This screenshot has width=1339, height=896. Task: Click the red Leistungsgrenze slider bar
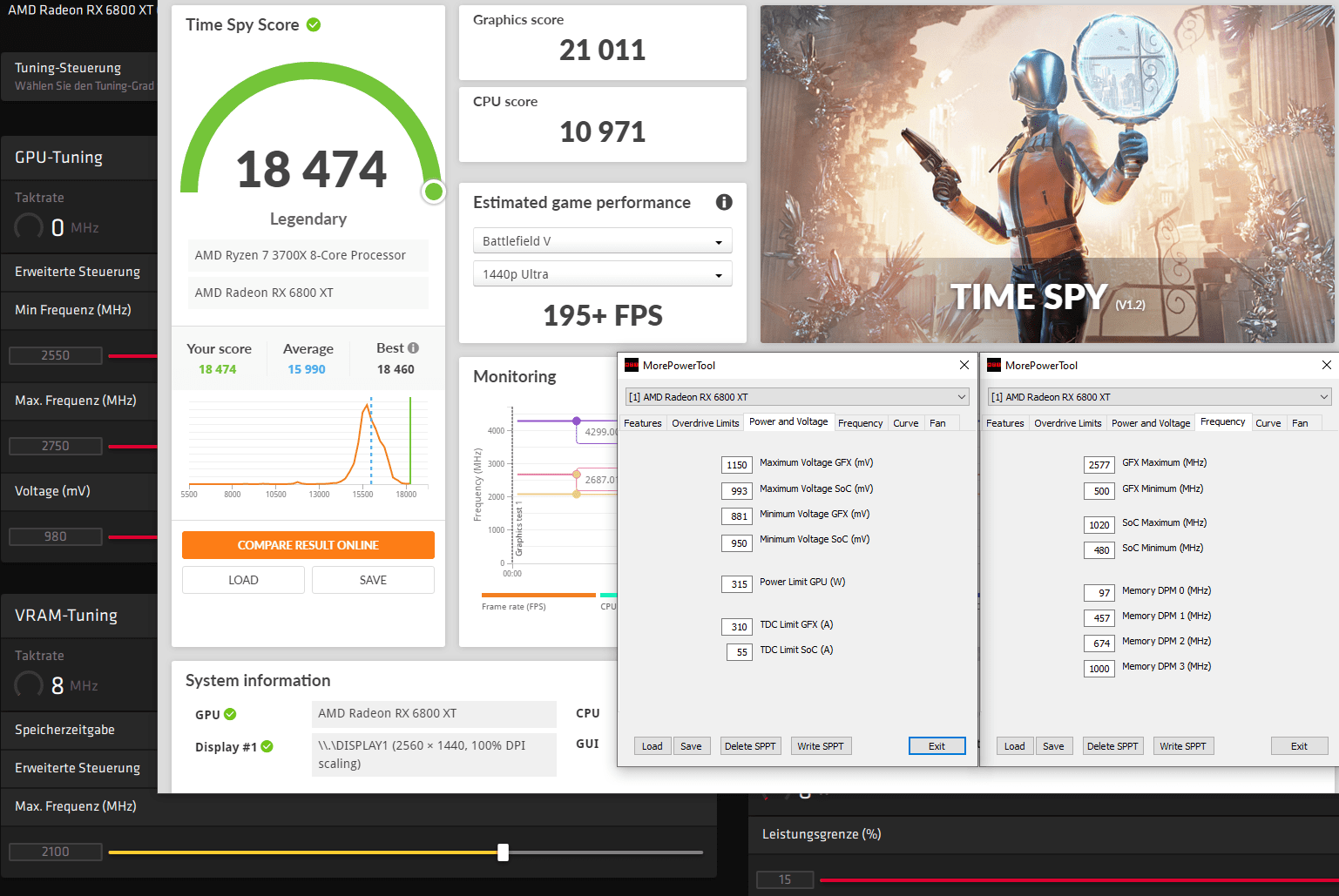[1079, 880]
